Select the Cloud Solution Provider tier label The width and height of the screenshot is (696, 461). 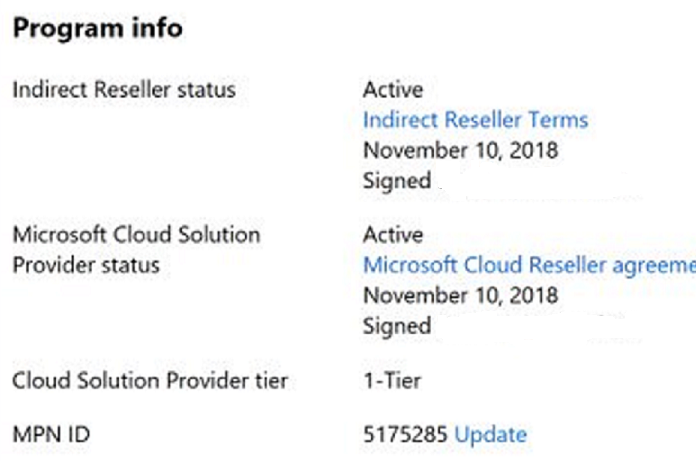pos(149,380)
